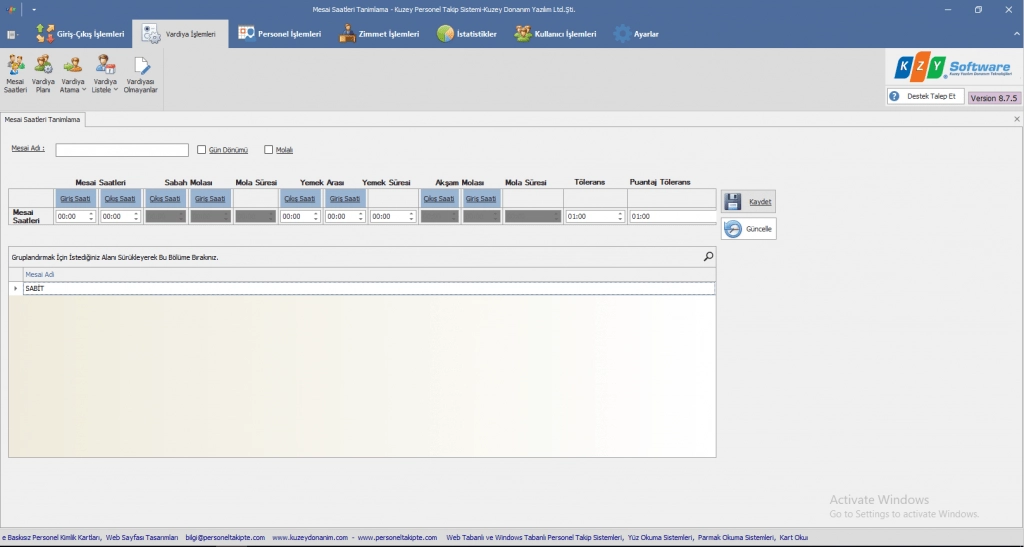The width and height of the screenshot is (1024, 547).
Task: Click the Tölerans time spinner field
Action: coord(590,216)
